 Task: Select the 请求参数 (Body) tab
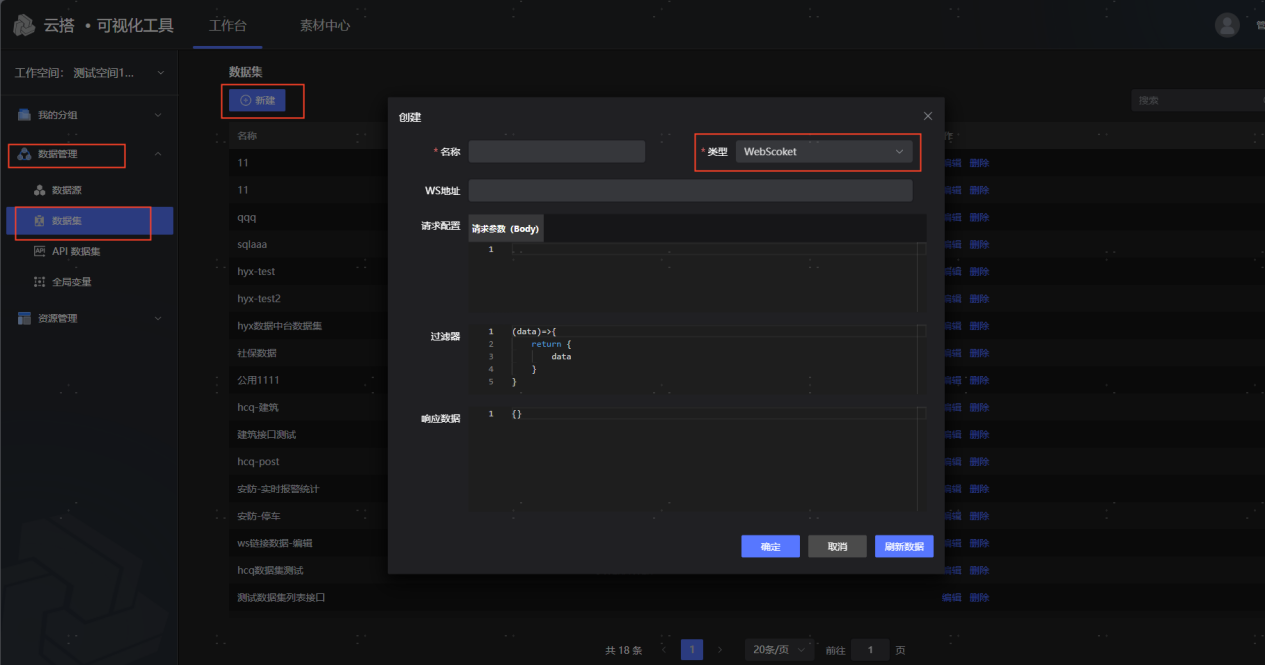505,229
